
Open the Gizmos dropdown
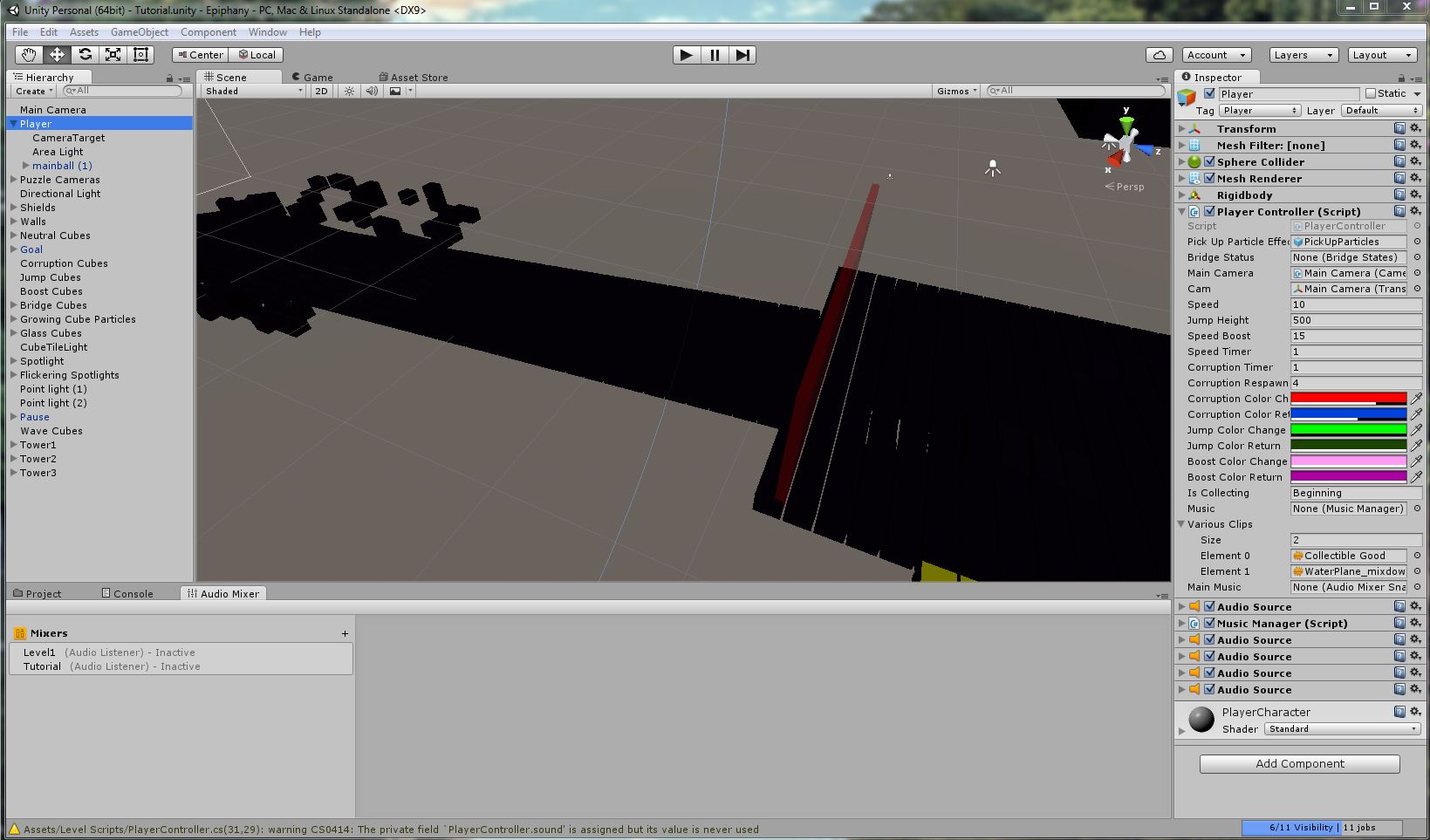[956, 91]
